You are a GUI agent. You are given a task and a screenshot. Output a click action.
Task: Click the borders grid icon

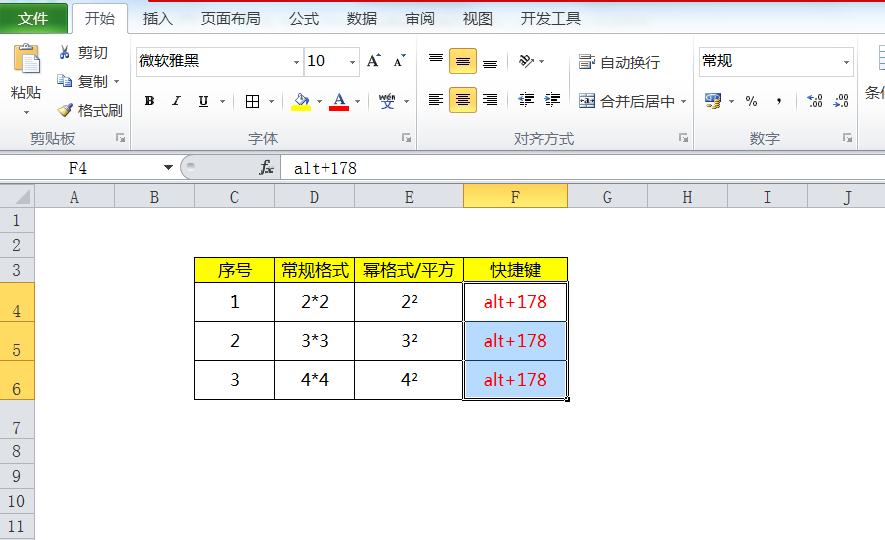point(252,101)
